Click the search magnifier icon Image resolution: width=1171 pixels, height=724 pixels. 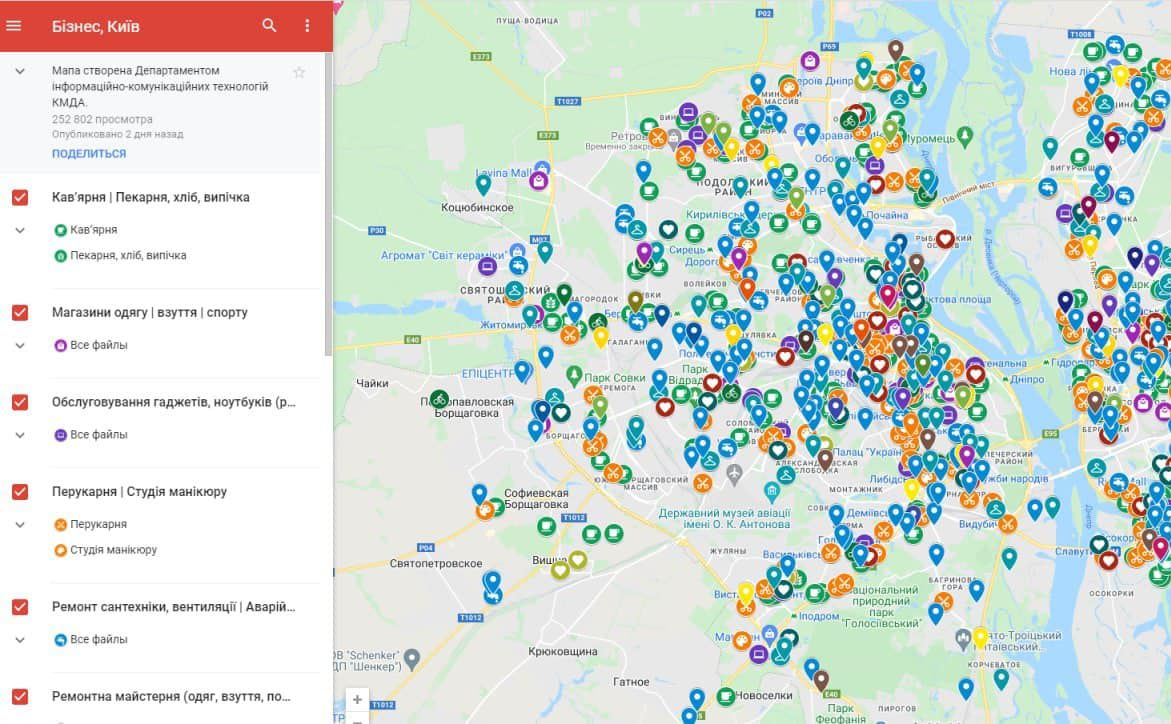pyautogui.click(x=269, y=25)
